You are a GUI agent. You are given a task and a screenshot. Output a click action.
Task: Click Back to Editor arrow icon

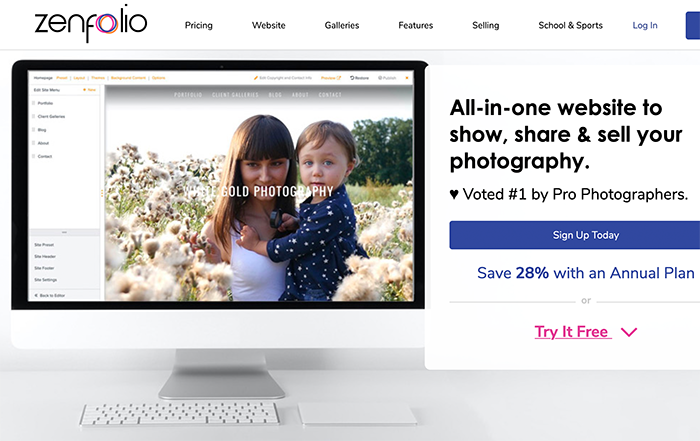(36, 295)
